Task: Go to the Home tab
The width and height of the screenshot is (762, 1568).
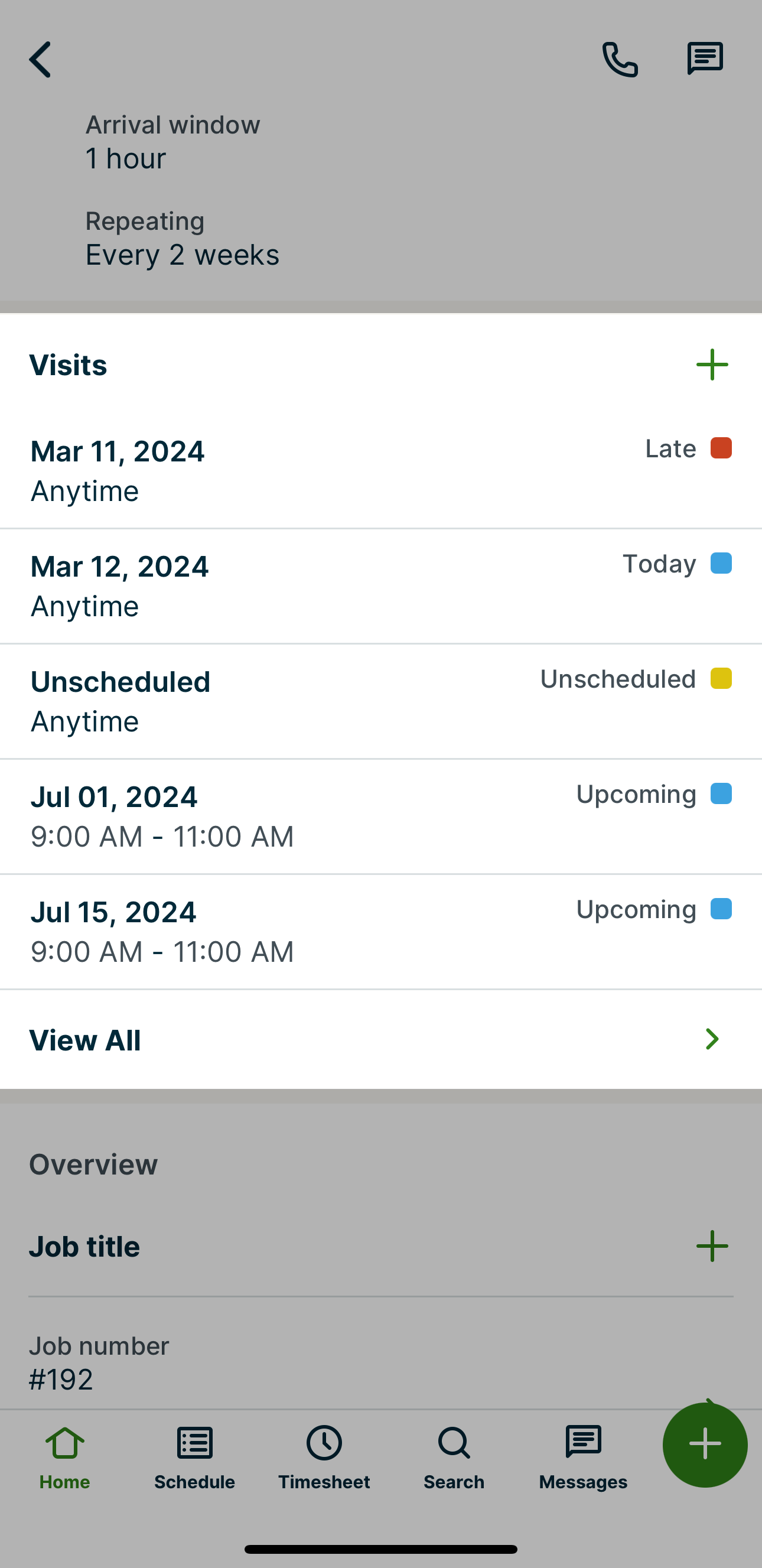Action: coord(64,1456)
